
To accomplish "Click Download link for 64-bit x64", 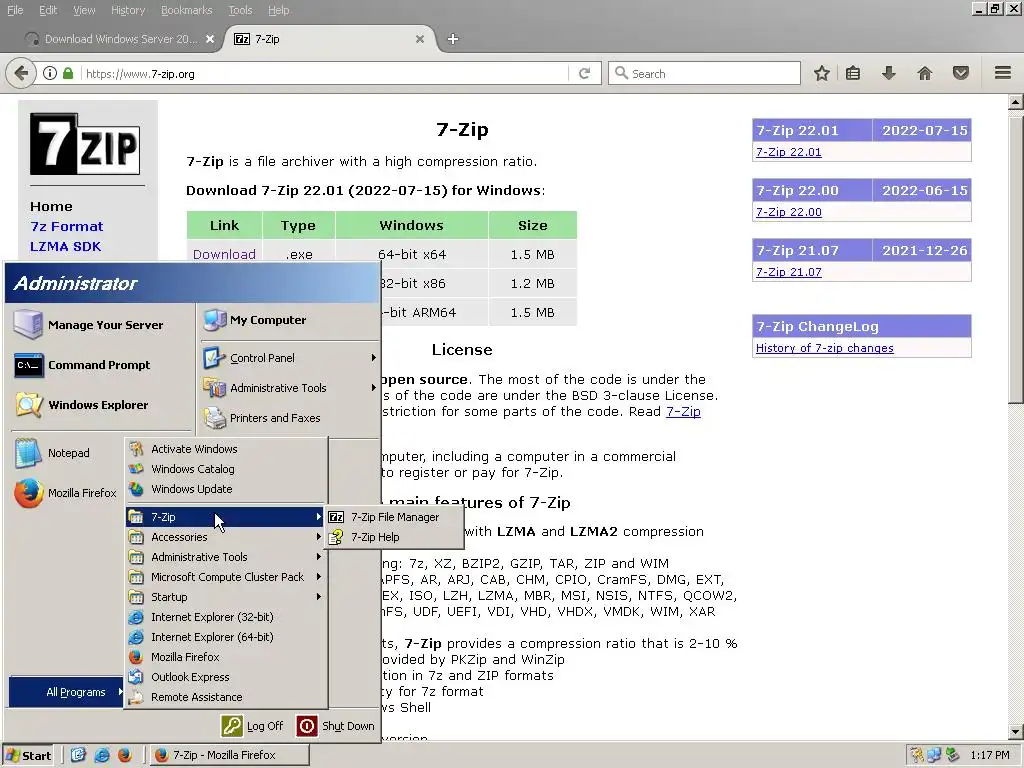I will (x=224, y=255).
